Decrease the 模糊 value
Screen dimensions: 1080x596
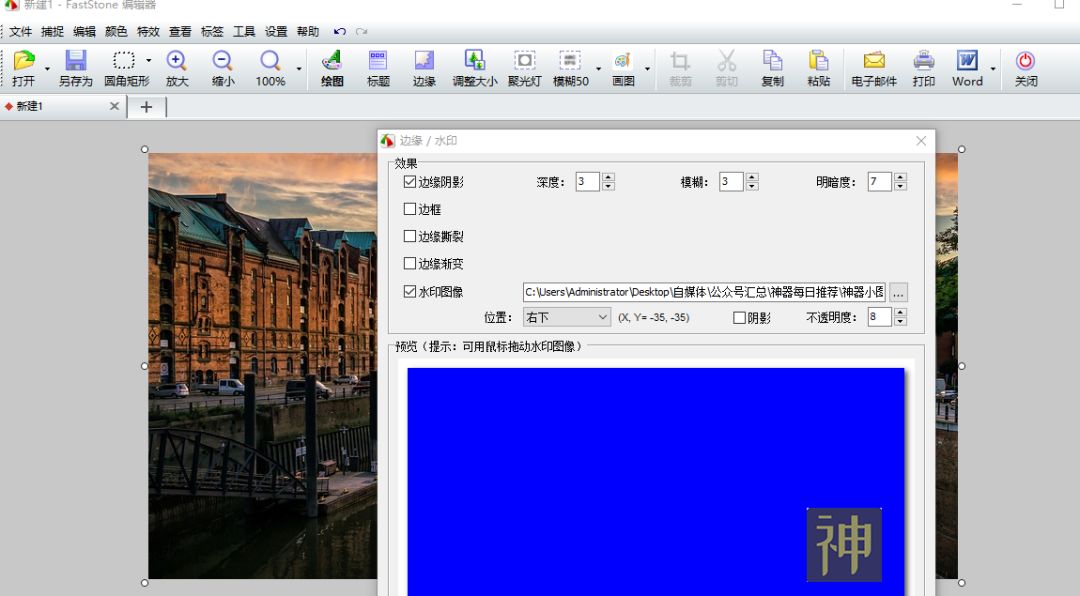[x=752, y=186]
